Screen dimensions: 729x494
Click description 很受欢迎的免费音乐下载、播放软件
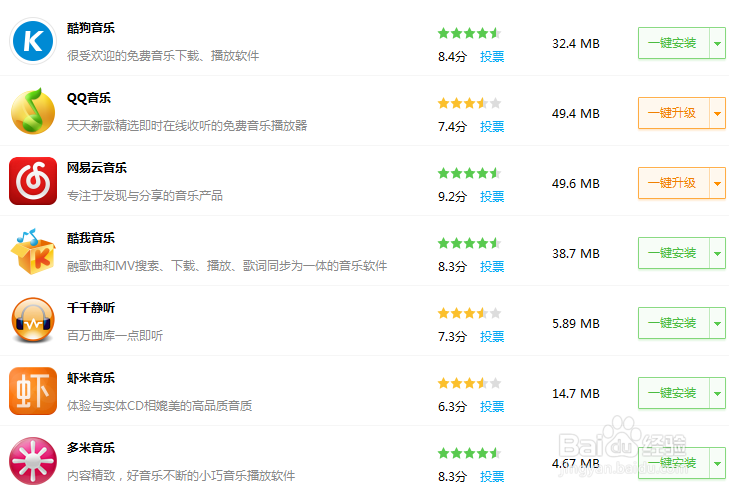[x=163, y=56]
